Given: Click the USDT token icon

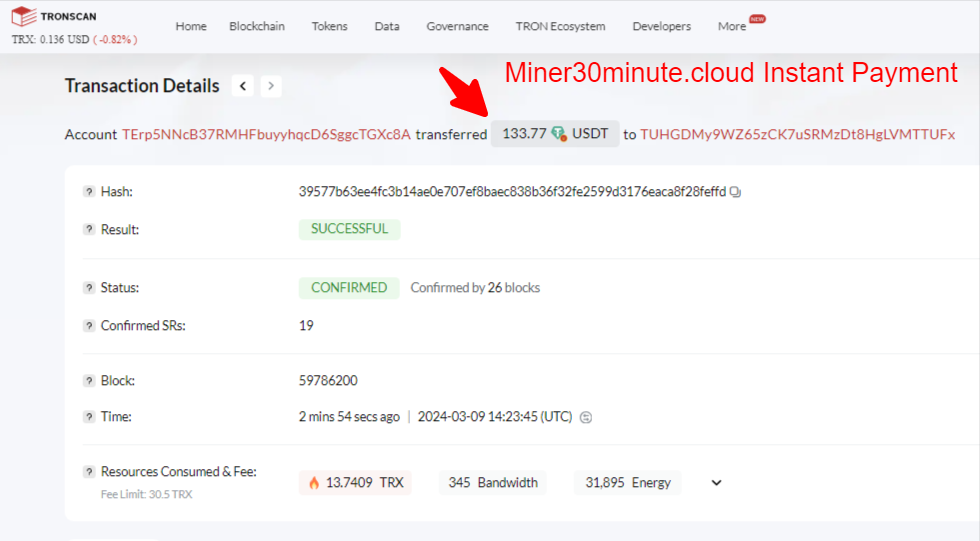Looking at the screenshot, I should 559,134.
